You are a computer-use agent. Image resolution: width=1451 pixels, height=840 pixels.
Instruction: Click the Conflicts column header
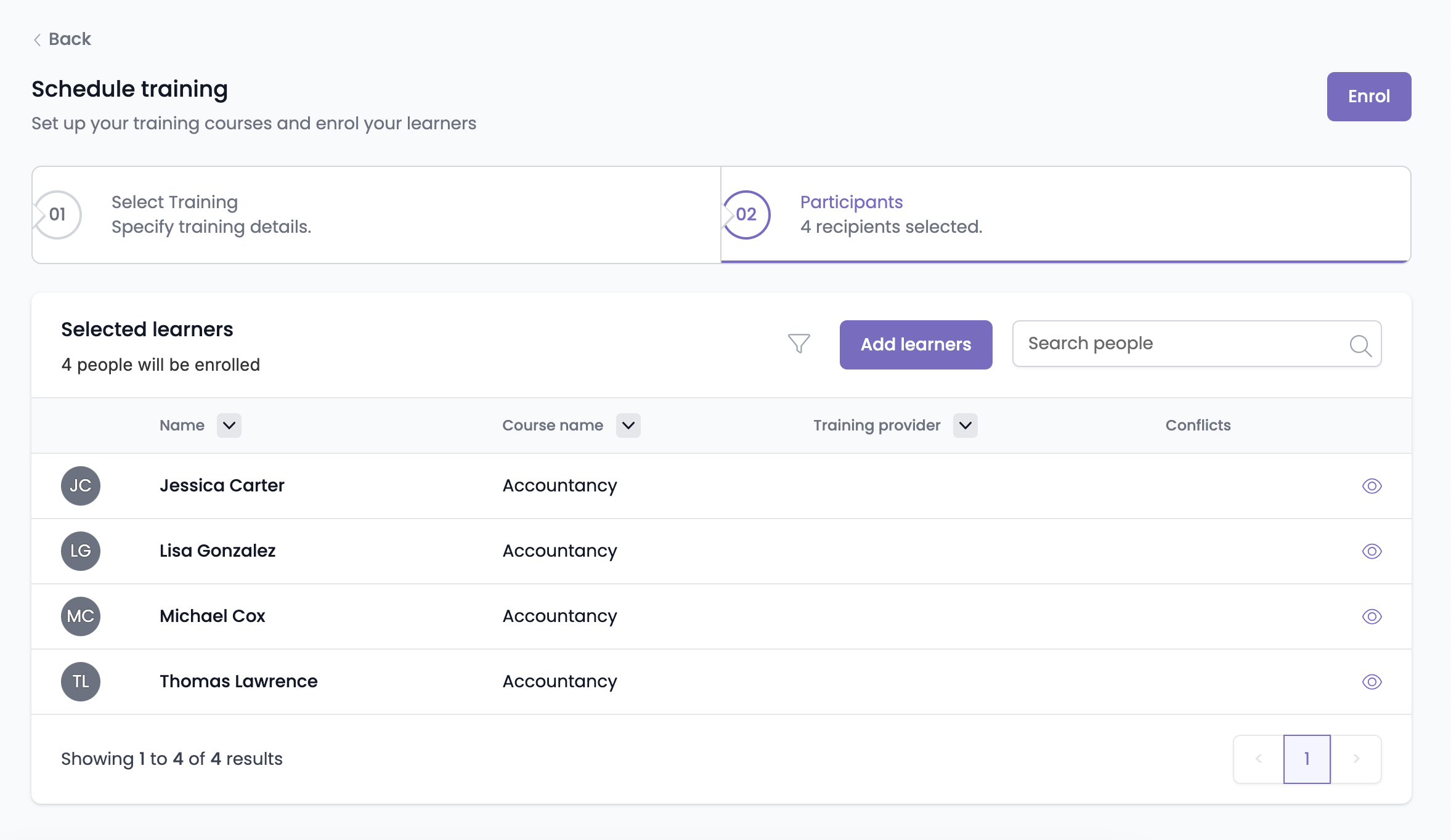point(1198,426)
